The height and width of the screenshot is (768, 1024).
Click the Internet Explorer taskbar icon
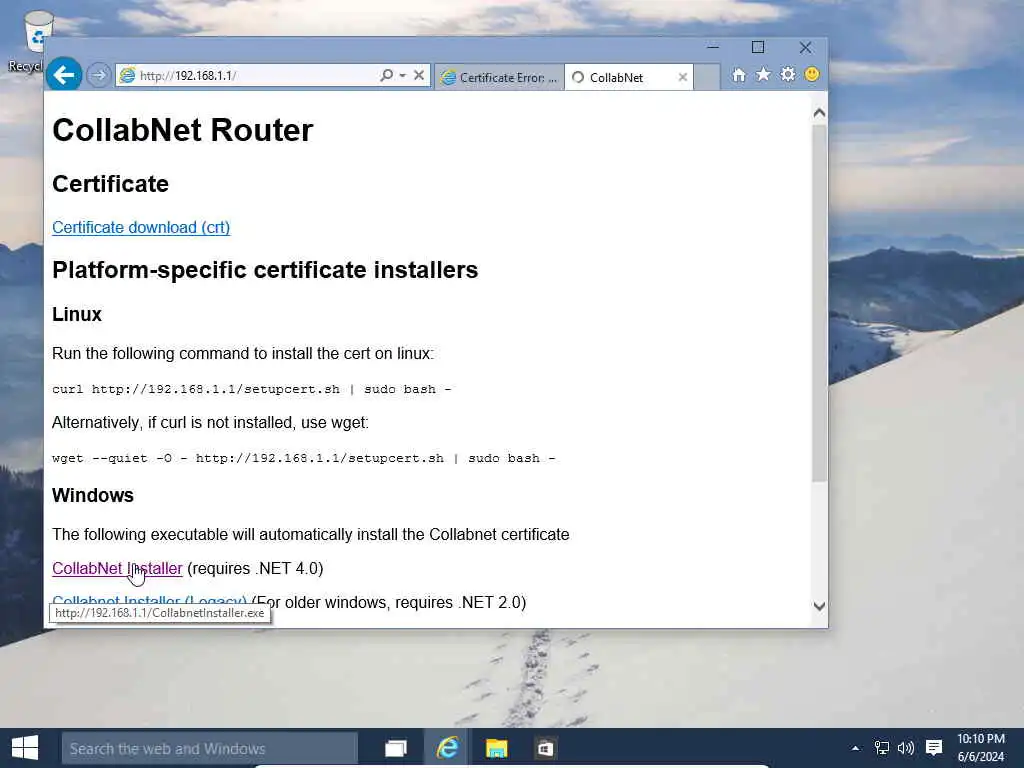(x=447, y=748)
